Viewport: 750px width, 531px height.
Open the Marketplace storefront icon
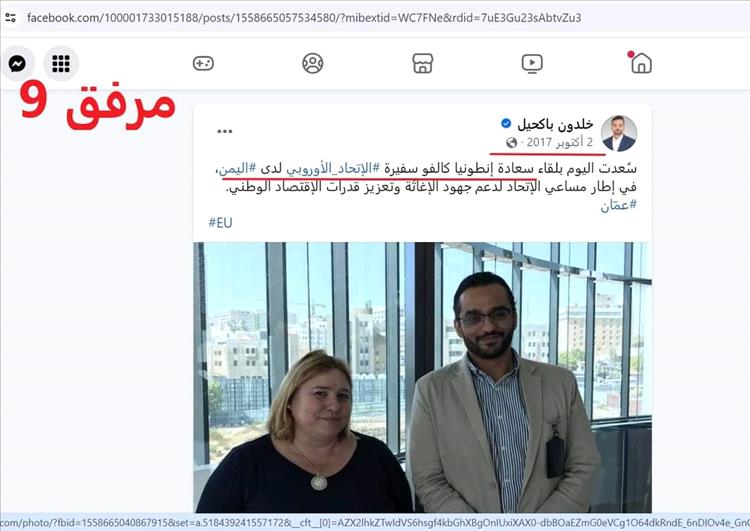pyautogui.click(x=422, y=63)
